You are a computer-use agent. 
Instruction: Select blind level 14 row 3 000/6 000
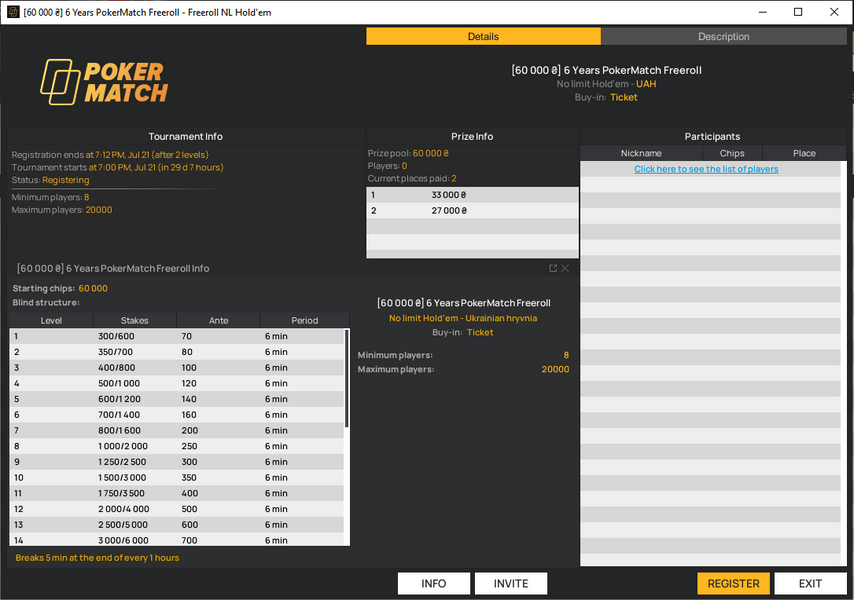pyautogui.click(x=177, y=540)
